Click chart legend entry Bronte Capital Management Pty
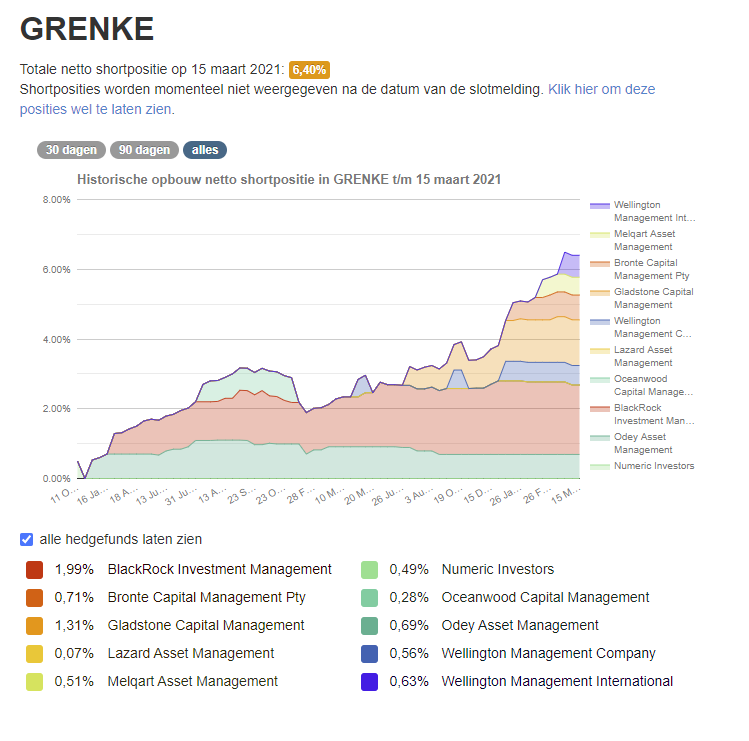 click(640, 269)
